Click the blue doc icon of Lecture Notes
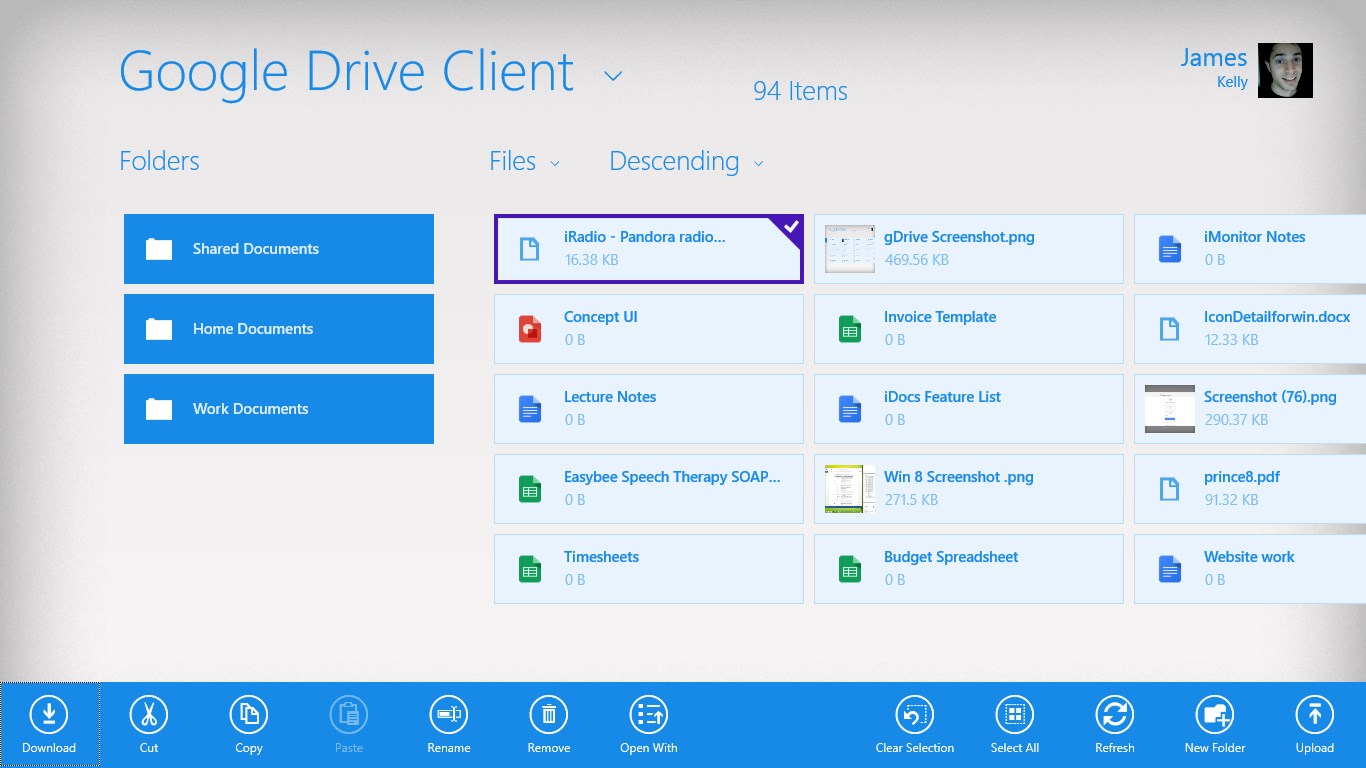The width and height of the screenshot is (1366, 768). (x=530, y=409)
